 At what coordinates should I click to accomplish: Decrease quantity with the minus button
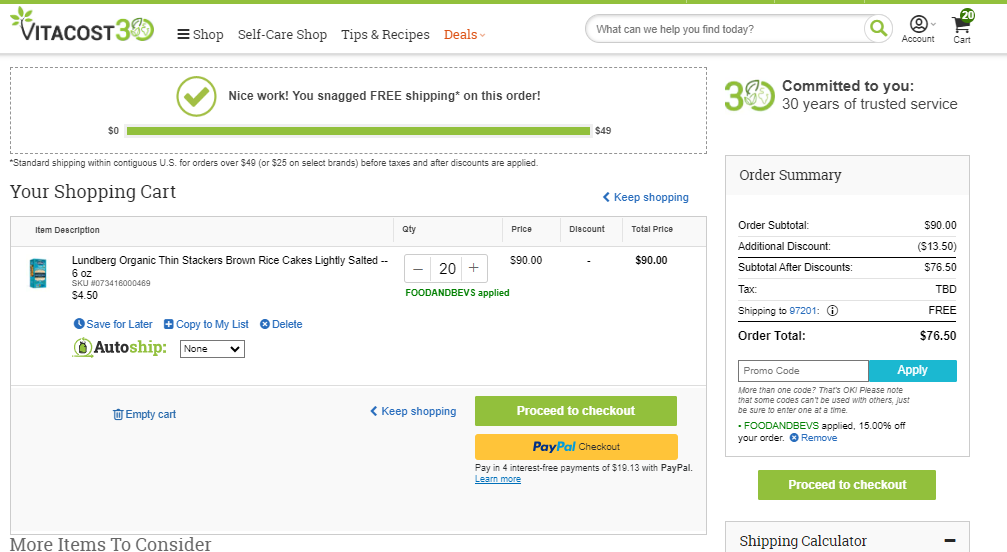coord(418,268)
